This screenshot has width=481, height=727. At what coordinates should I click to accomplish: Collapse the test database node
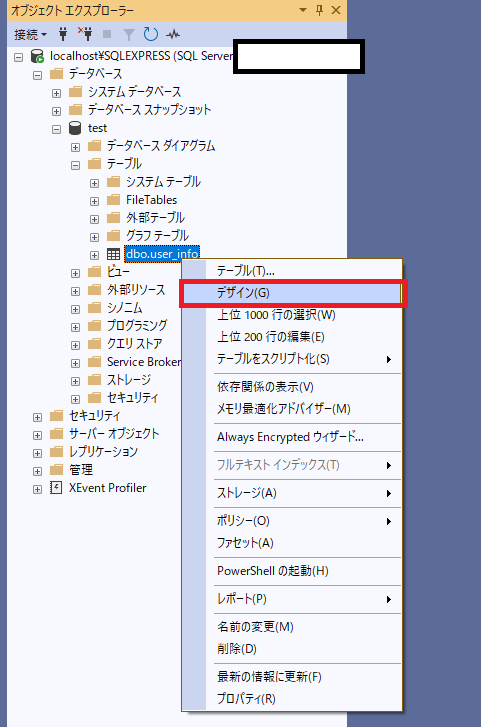[x=57, y=129]
